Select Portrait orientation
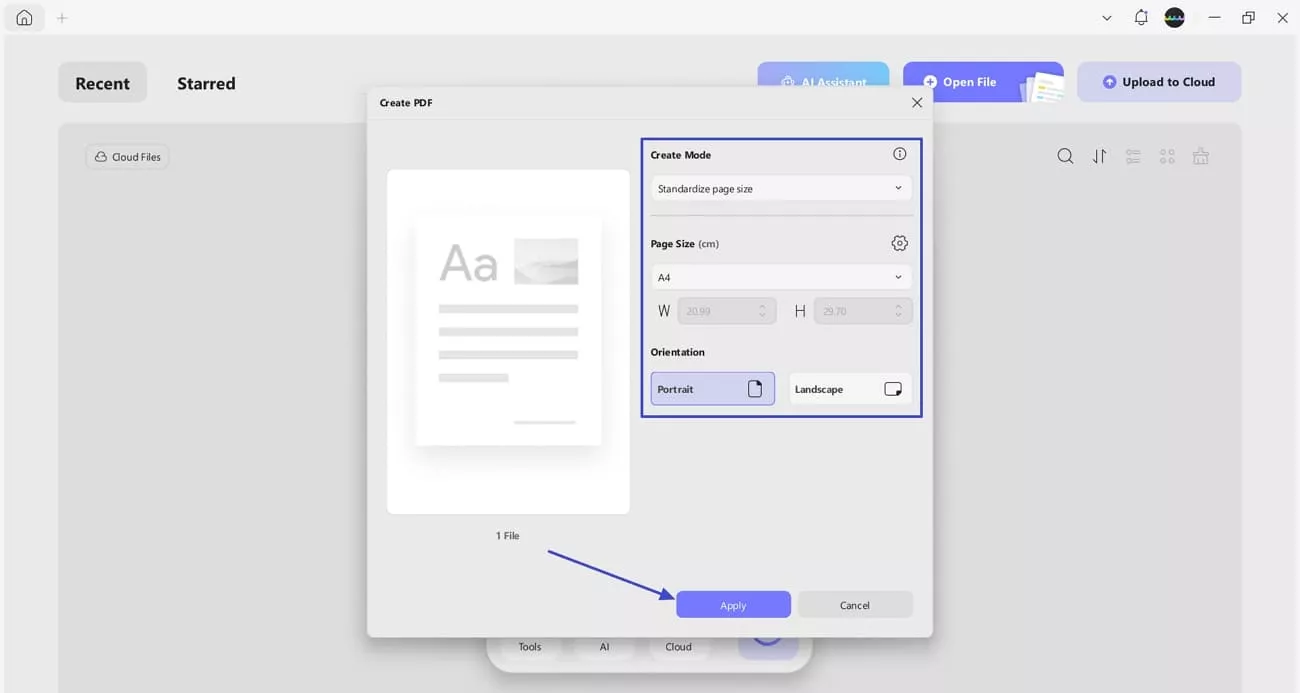The image size is (1300, 693). click(x=712, y=388)
